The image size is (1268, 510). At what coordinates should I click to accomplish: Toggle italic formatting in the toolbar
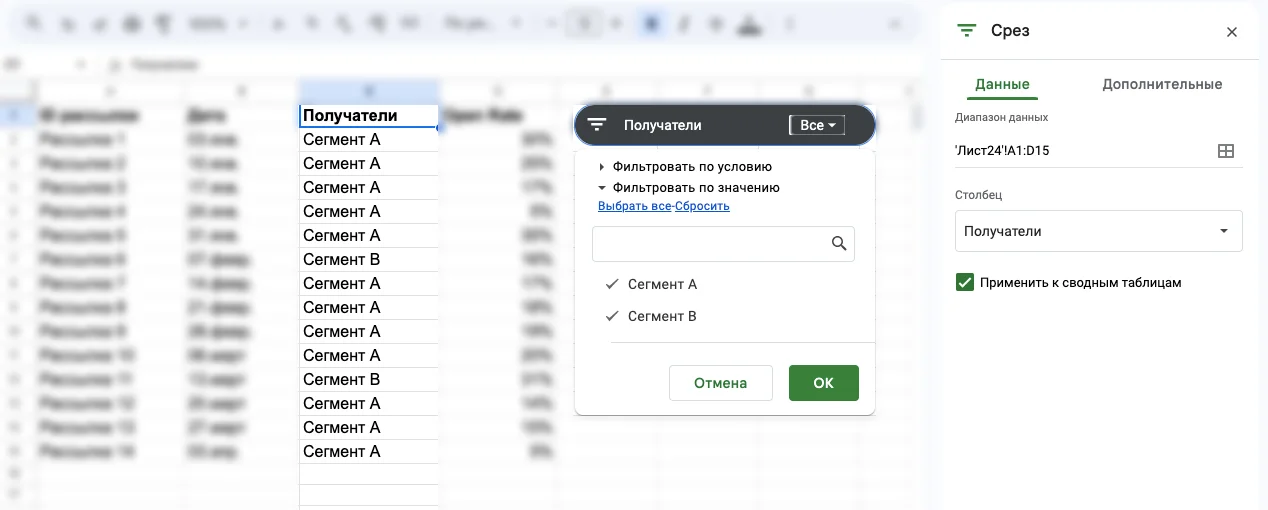point(684,23)
